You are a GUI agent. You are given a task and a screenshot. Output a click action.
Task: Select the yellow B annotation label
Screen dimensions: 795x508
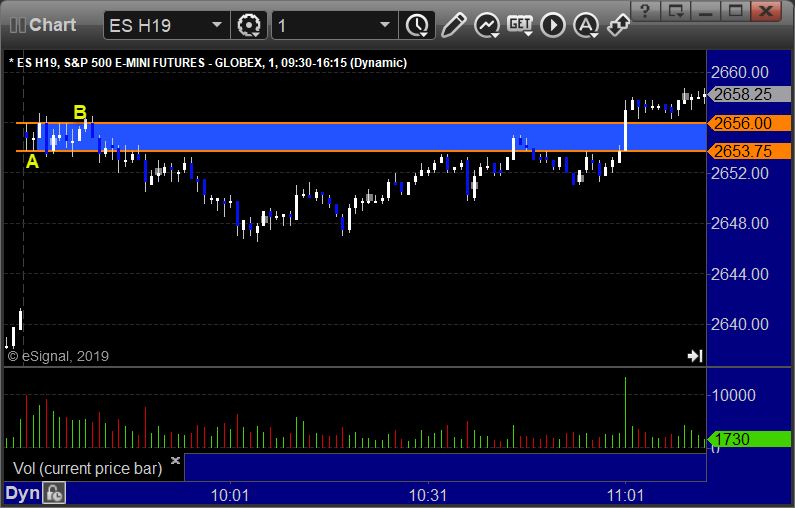tap(80, 112)
